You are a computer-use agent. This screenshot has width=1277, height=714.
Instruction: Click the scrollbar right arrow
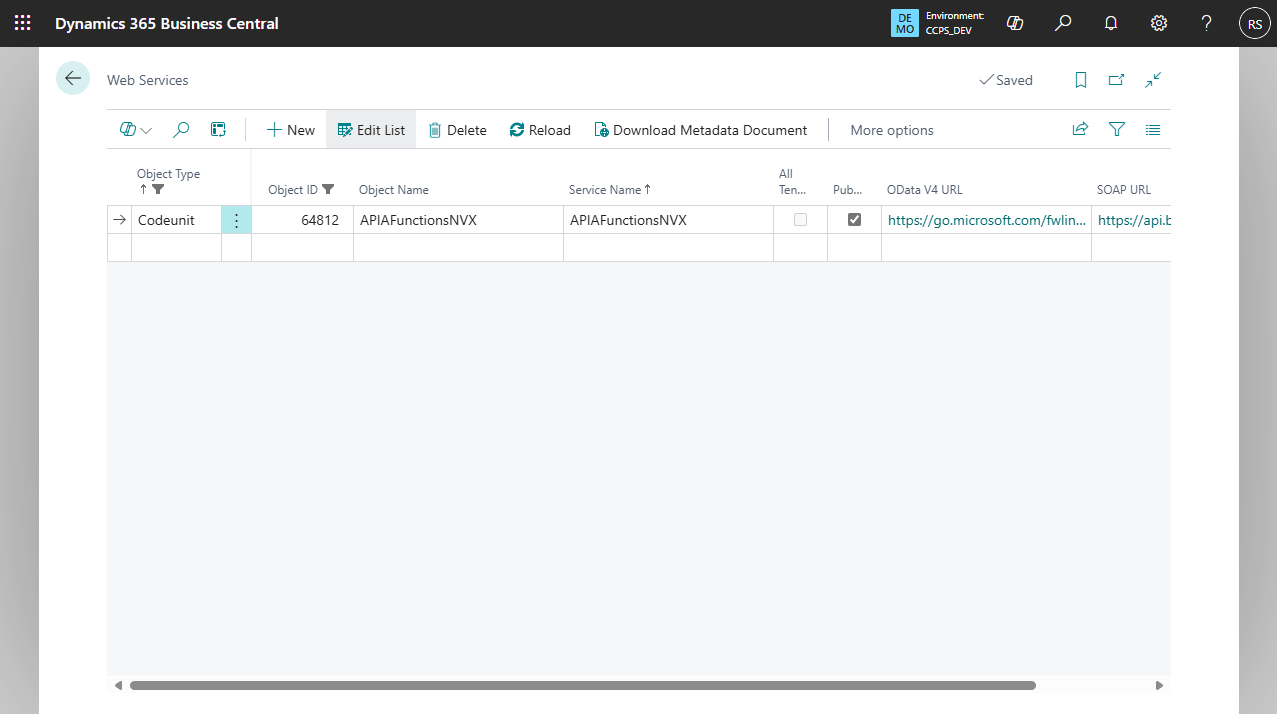[x=1159, y=685]
